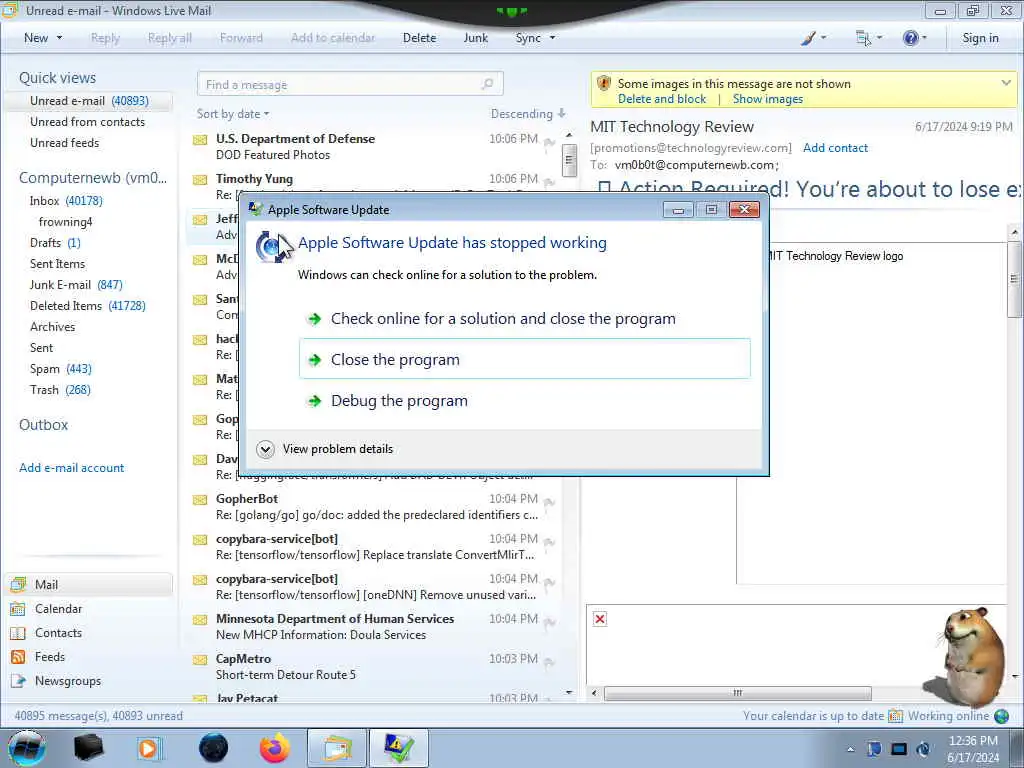The height and width of the screenshot is (768, 1024).
Task: Open the Calendar view icon
Action: click(18, 609)
